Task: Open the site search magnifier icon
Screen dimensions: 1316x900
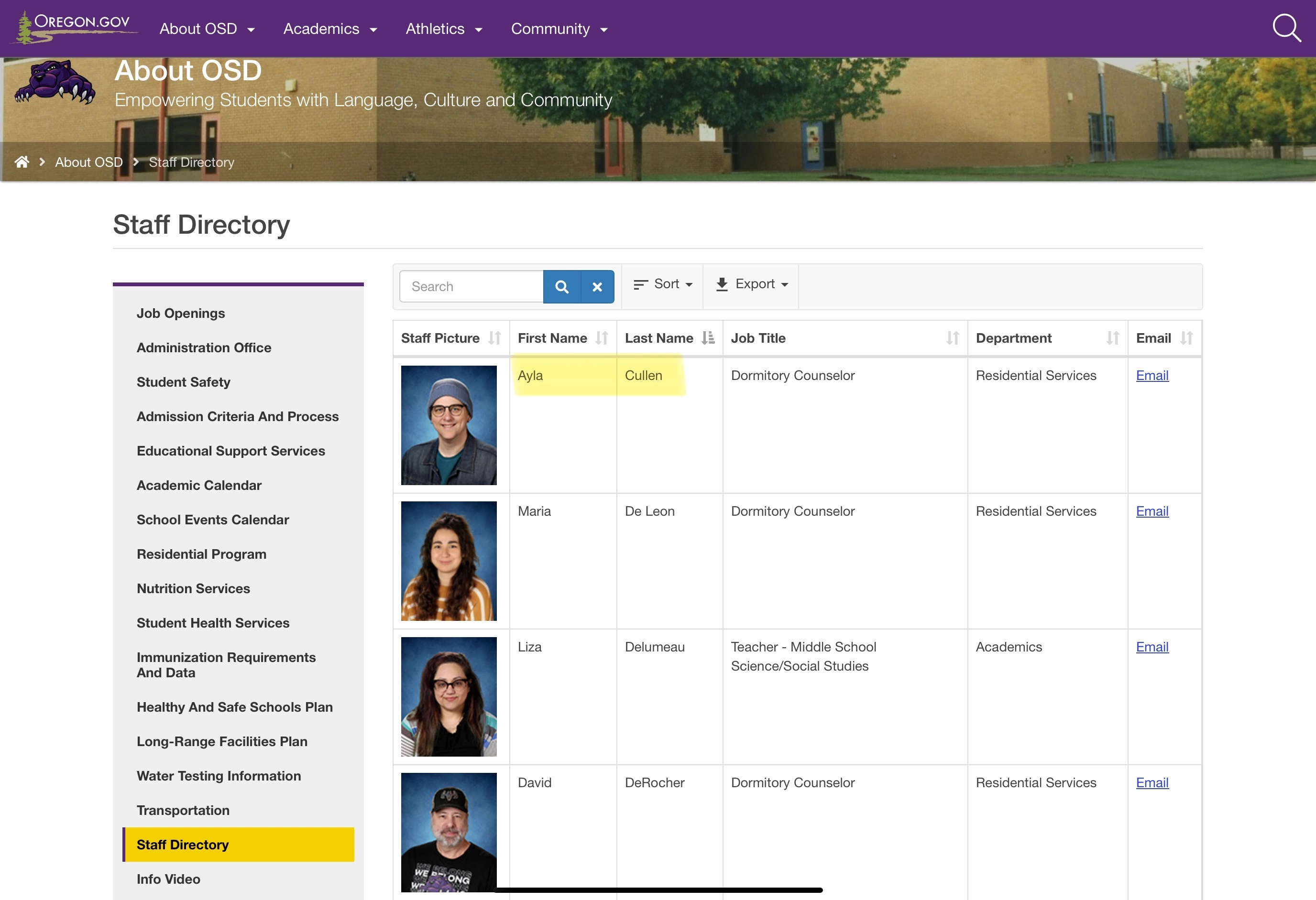Action: pyautogui.click(x=1286, y=28)
